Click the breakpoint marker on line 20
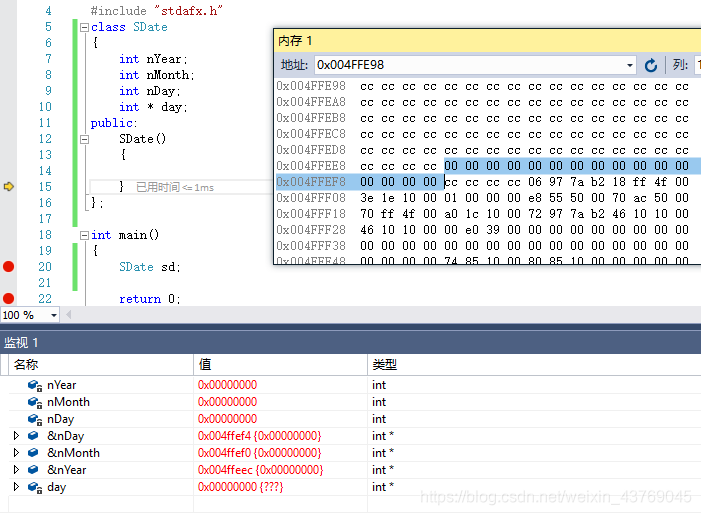The height and width of the screenshot is (515, 701). (x=8, y=267)
